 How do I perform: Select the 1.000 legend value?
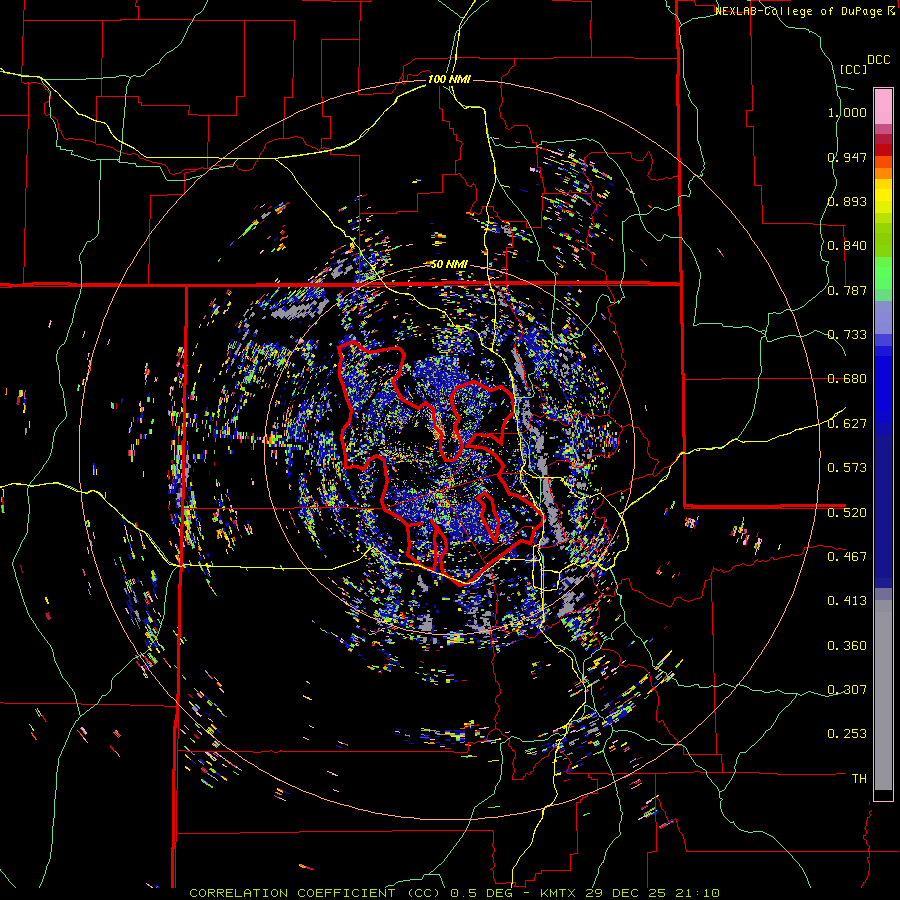click(847, 112)
